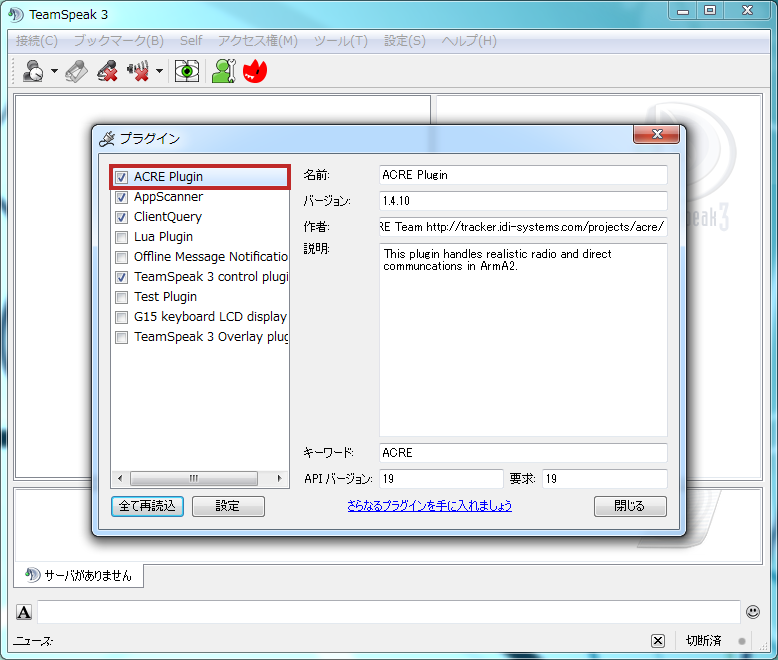Maximize the TeamSpeak 3 window

coord(710,10)
